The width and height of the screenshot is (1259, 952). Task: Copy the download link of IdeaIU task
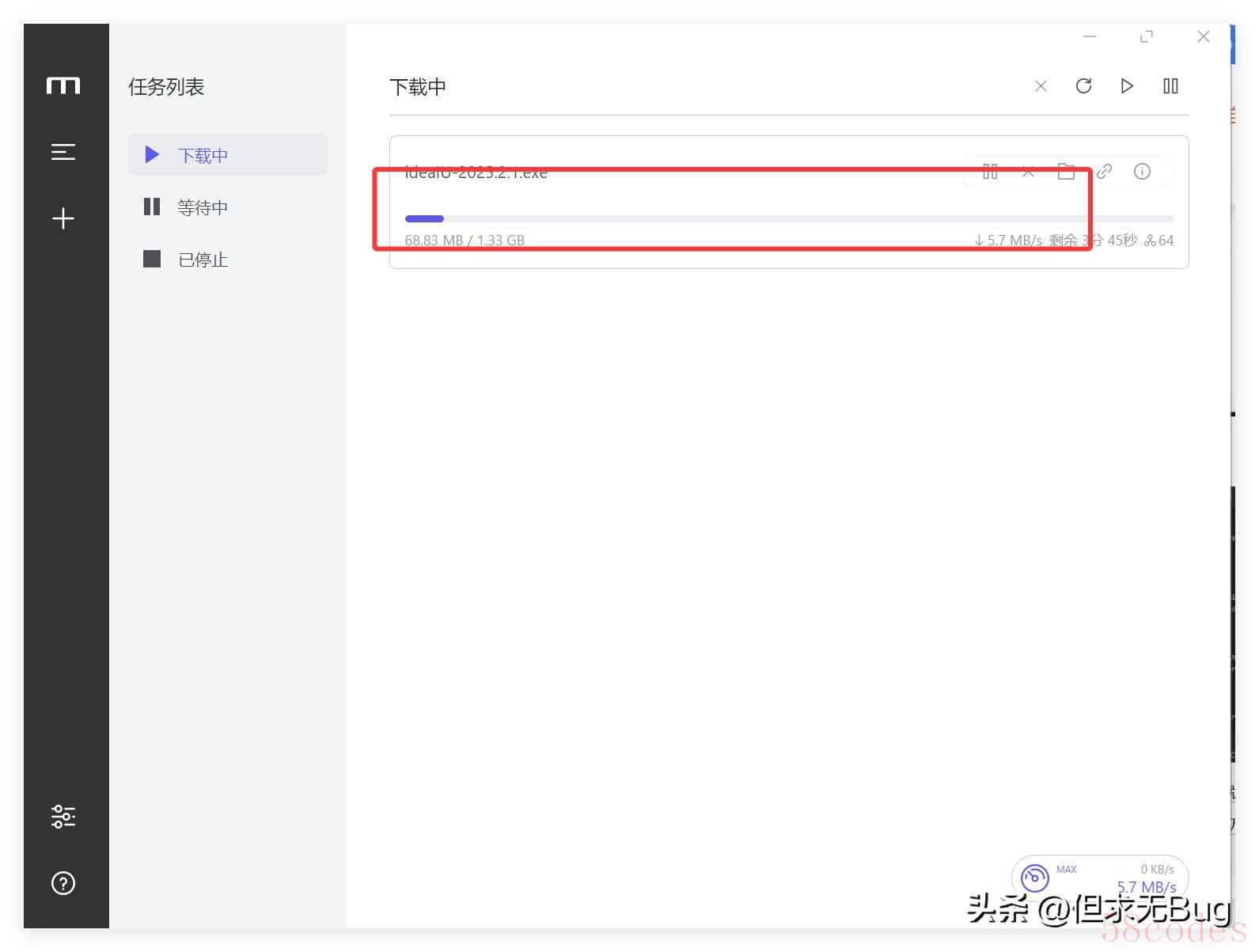tap(1104, 172)
